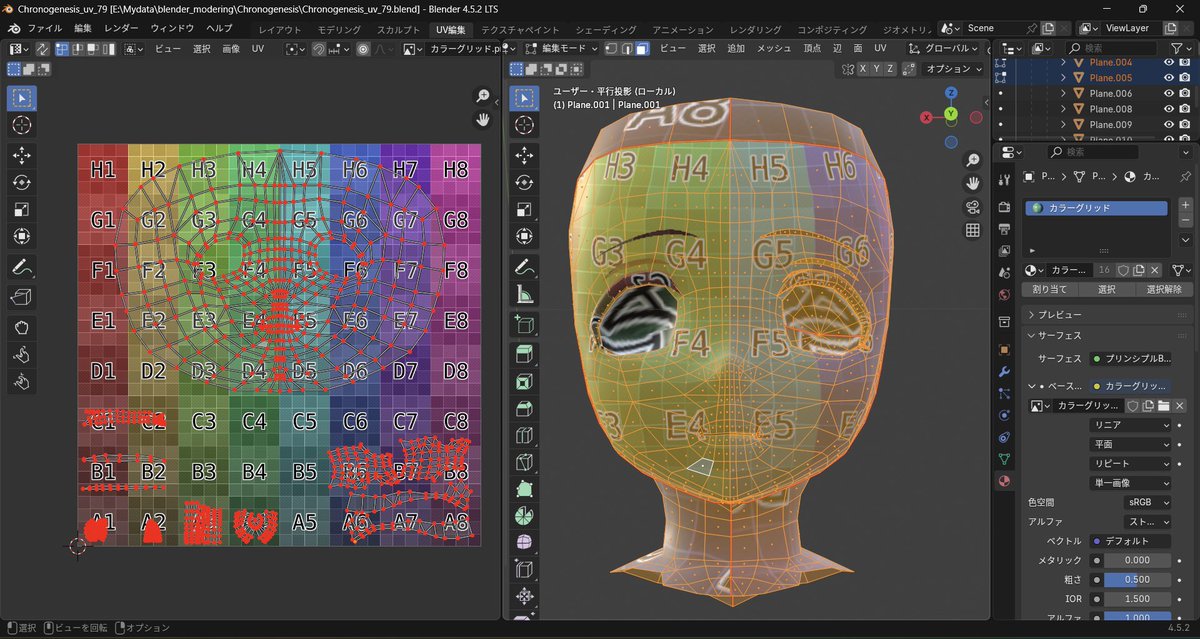Toggle camera view in 3D viewport

click(972, 207)
